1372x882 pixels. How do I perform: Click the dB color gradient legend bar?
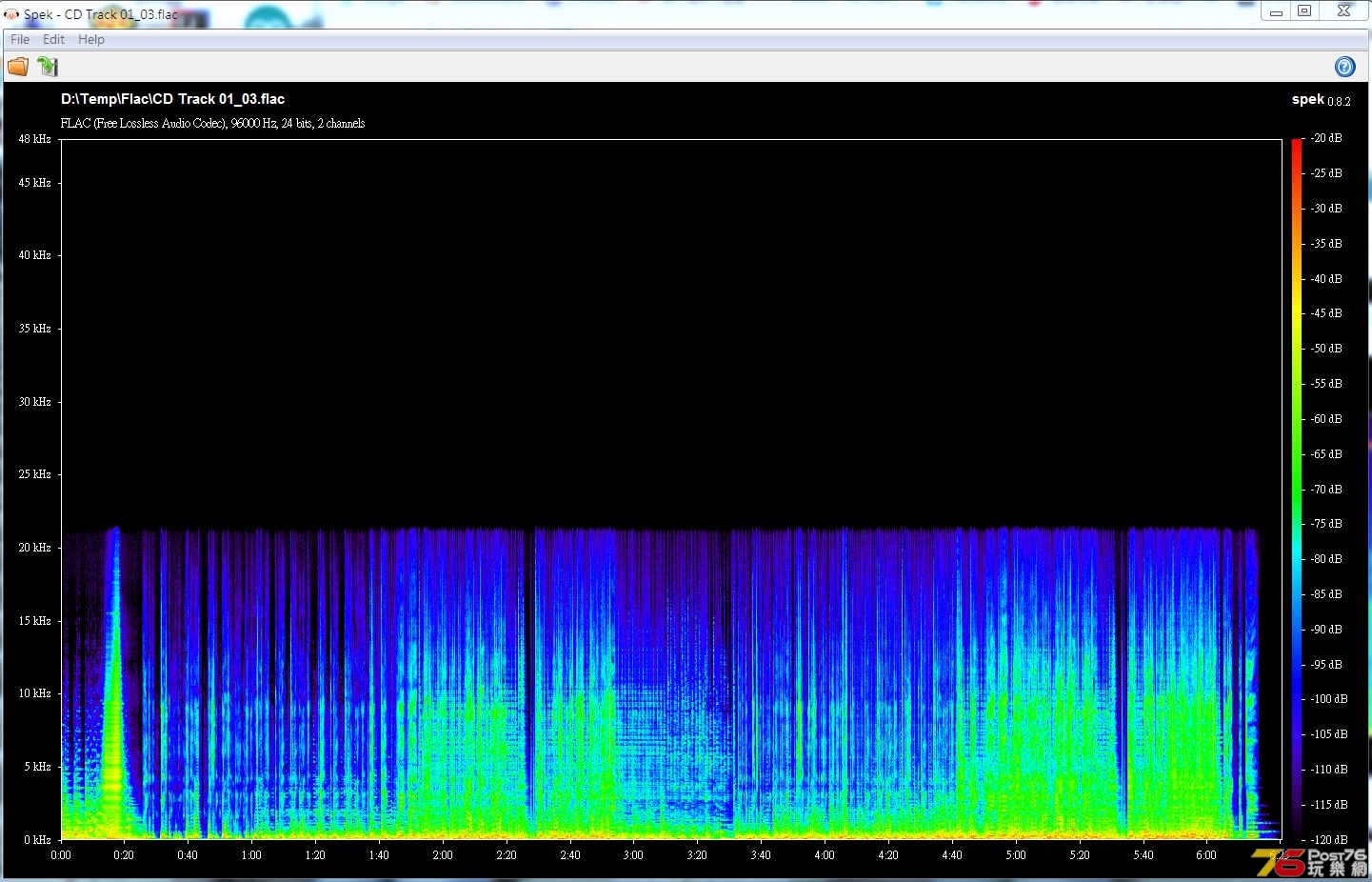[x=1297, y=490]
